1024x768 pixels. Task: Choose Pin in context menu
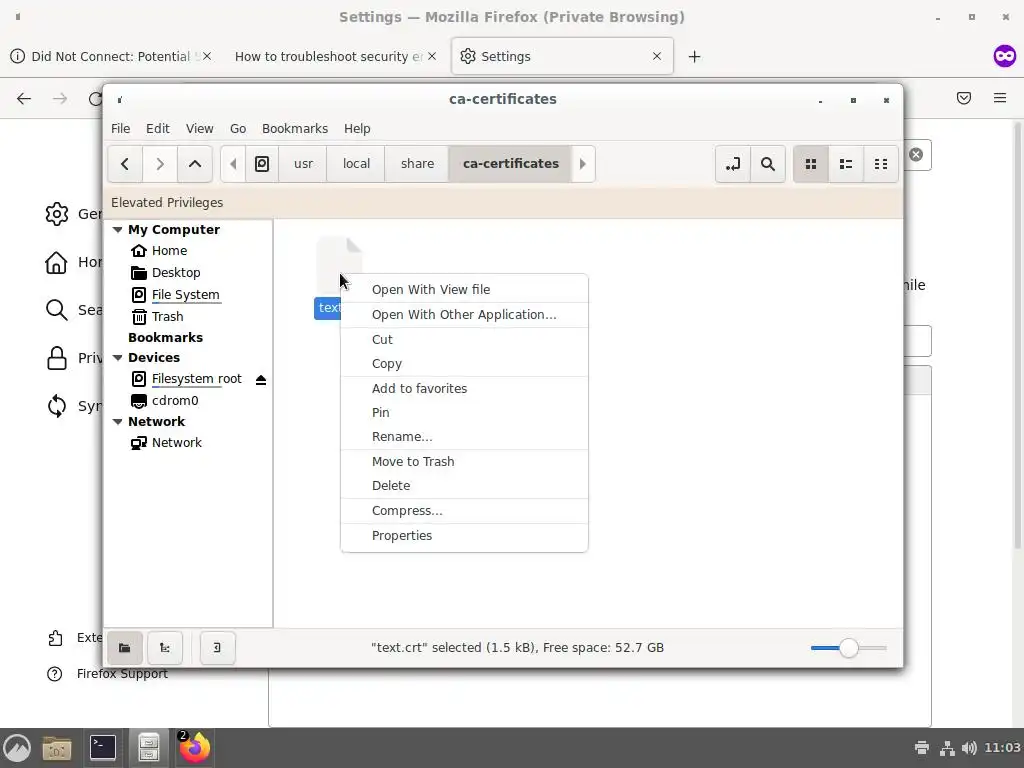coord(464,413)
